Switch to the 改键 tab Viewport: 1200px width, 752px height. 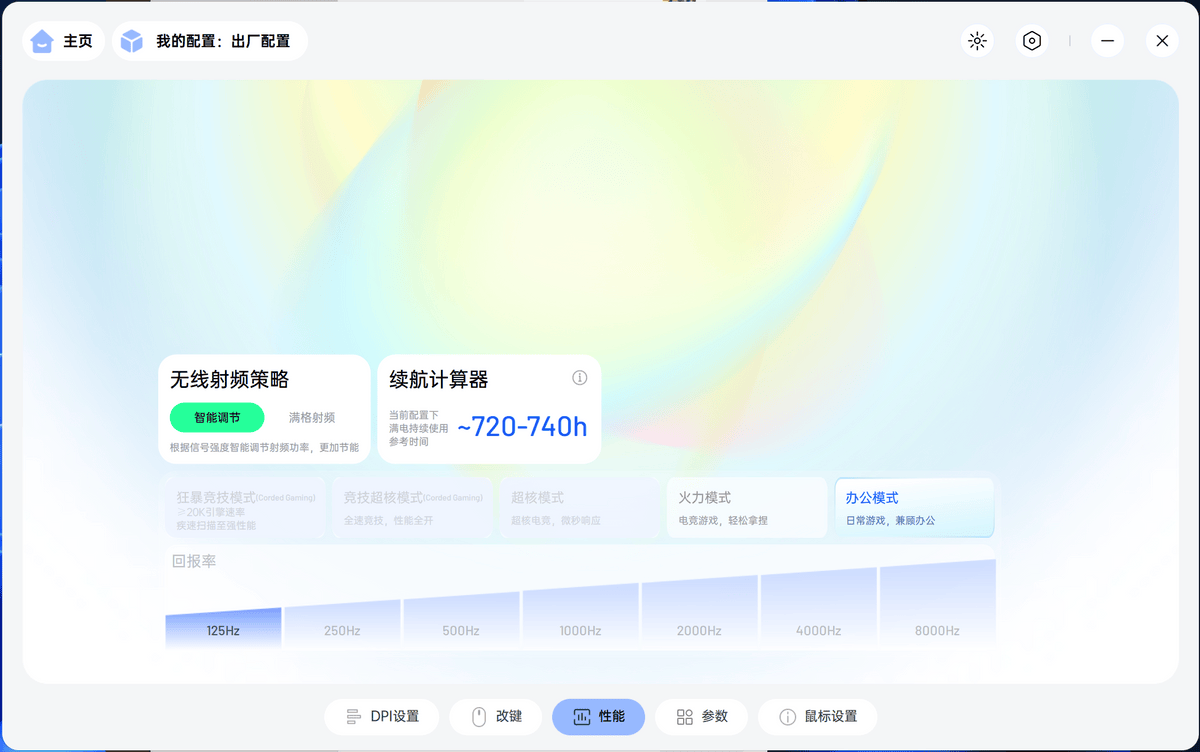496,717
